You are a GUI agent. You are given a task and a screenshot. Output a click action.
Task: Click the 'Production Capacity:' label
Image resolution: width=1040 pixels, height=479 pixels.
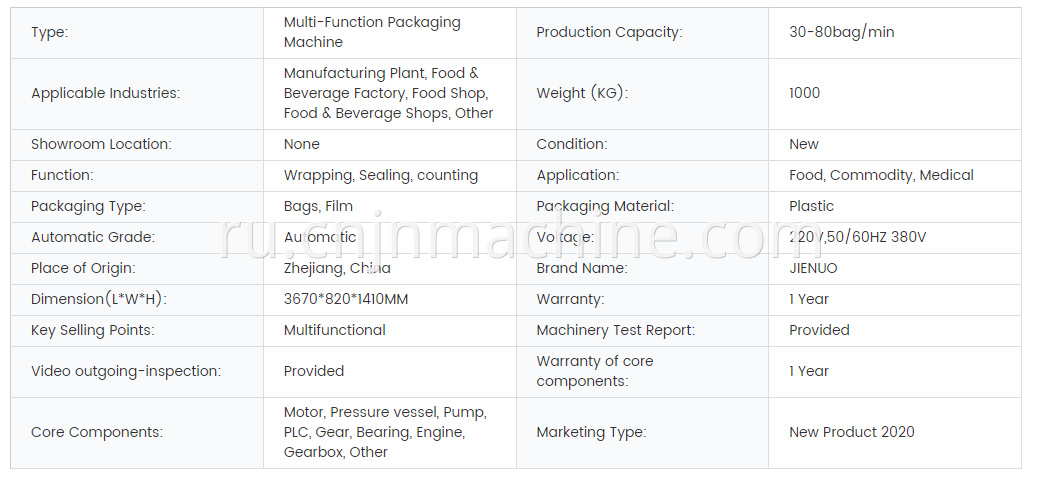coord(609,32)
